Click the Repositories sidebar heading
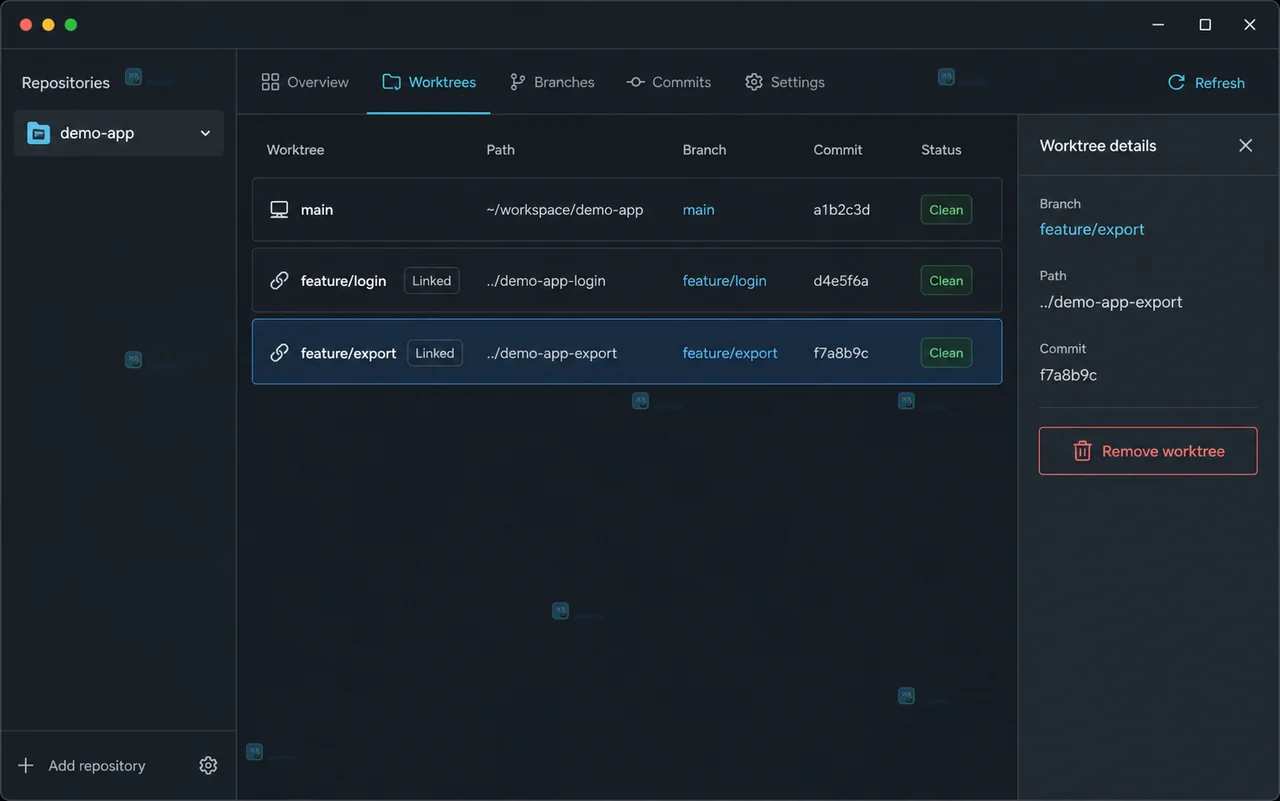The width and height of the screenshot is (1280, 801). pyautogui.click(x=66, y=83)
